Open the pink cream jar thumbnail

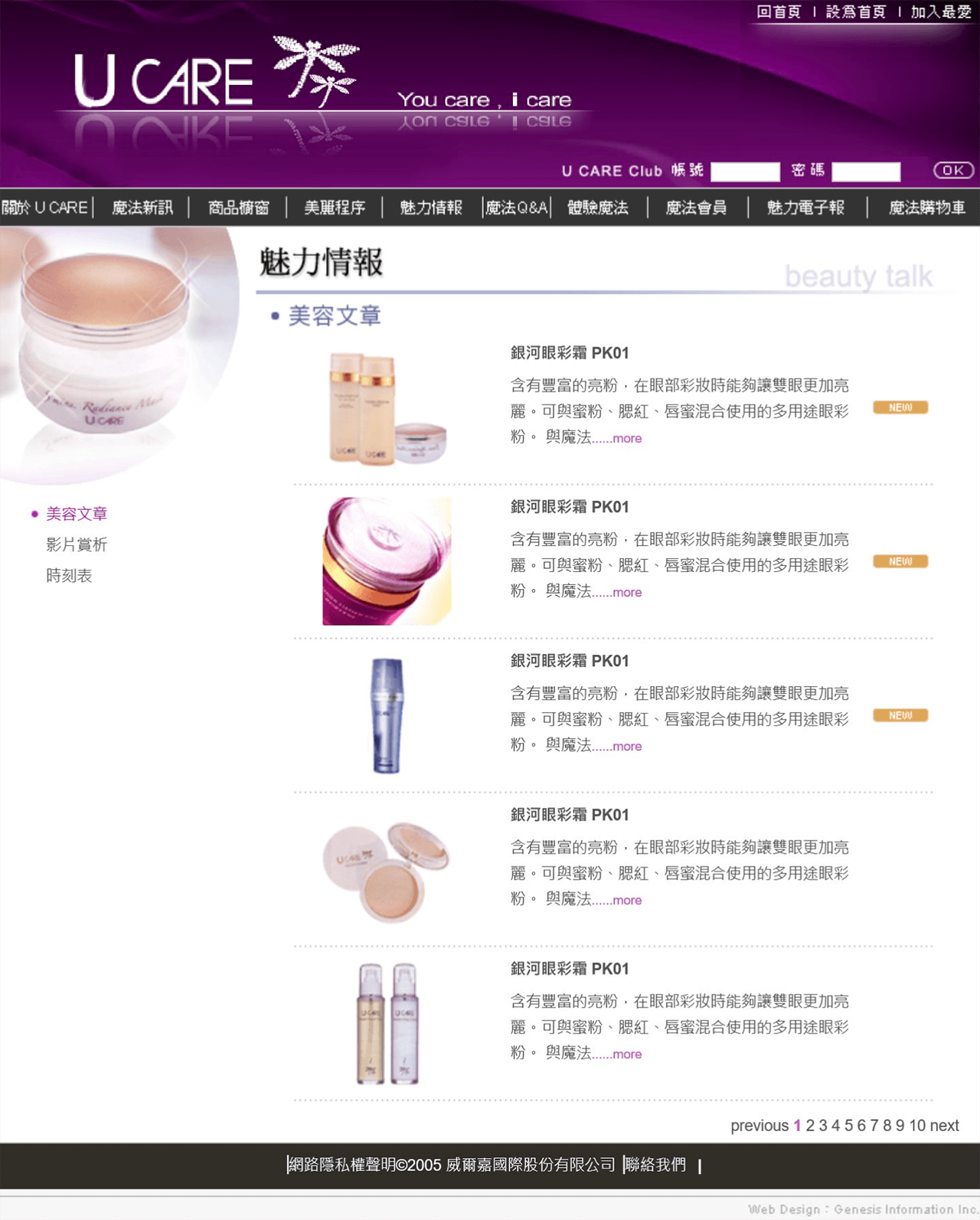(387, 561)
